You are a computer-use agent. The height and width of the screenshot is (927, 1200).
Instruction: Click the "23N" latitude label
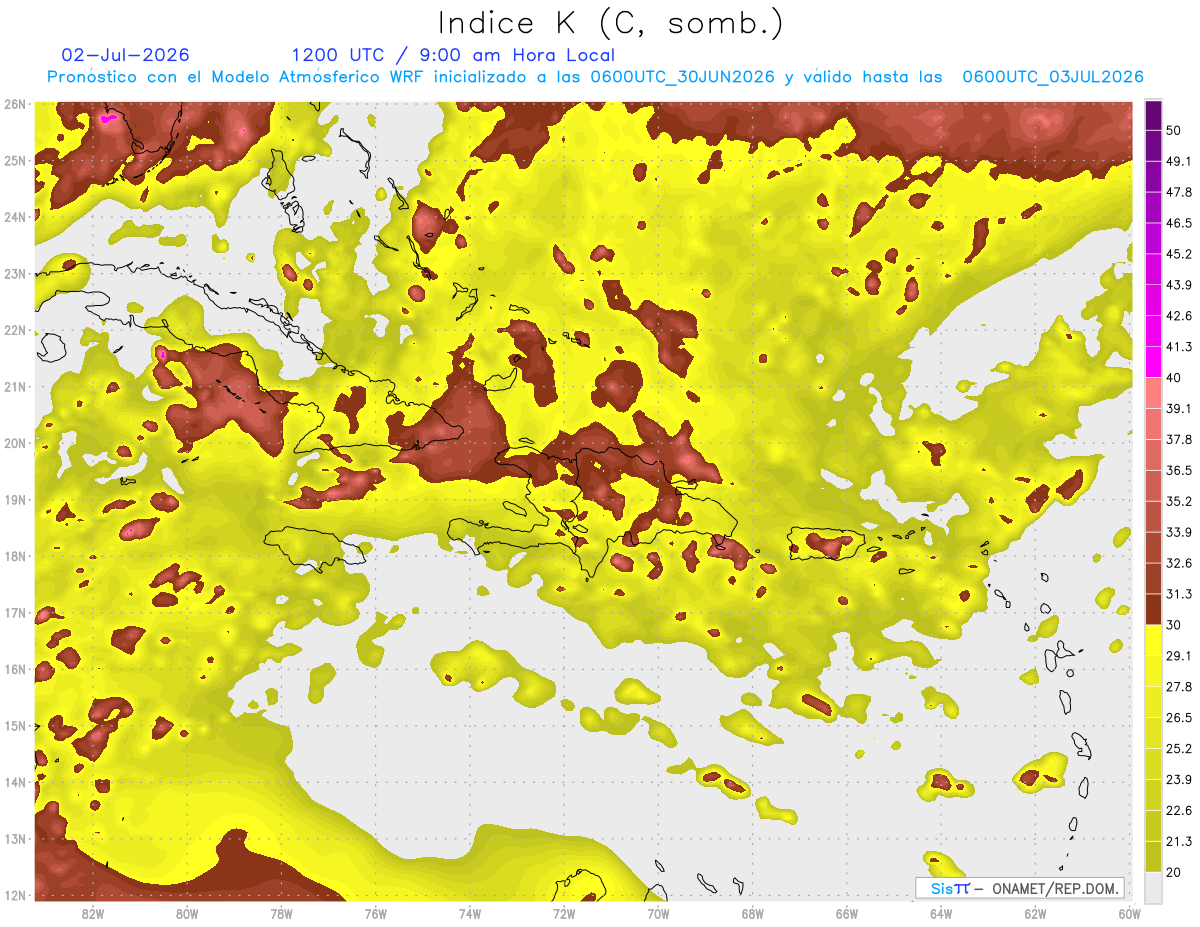click(15, 273)
